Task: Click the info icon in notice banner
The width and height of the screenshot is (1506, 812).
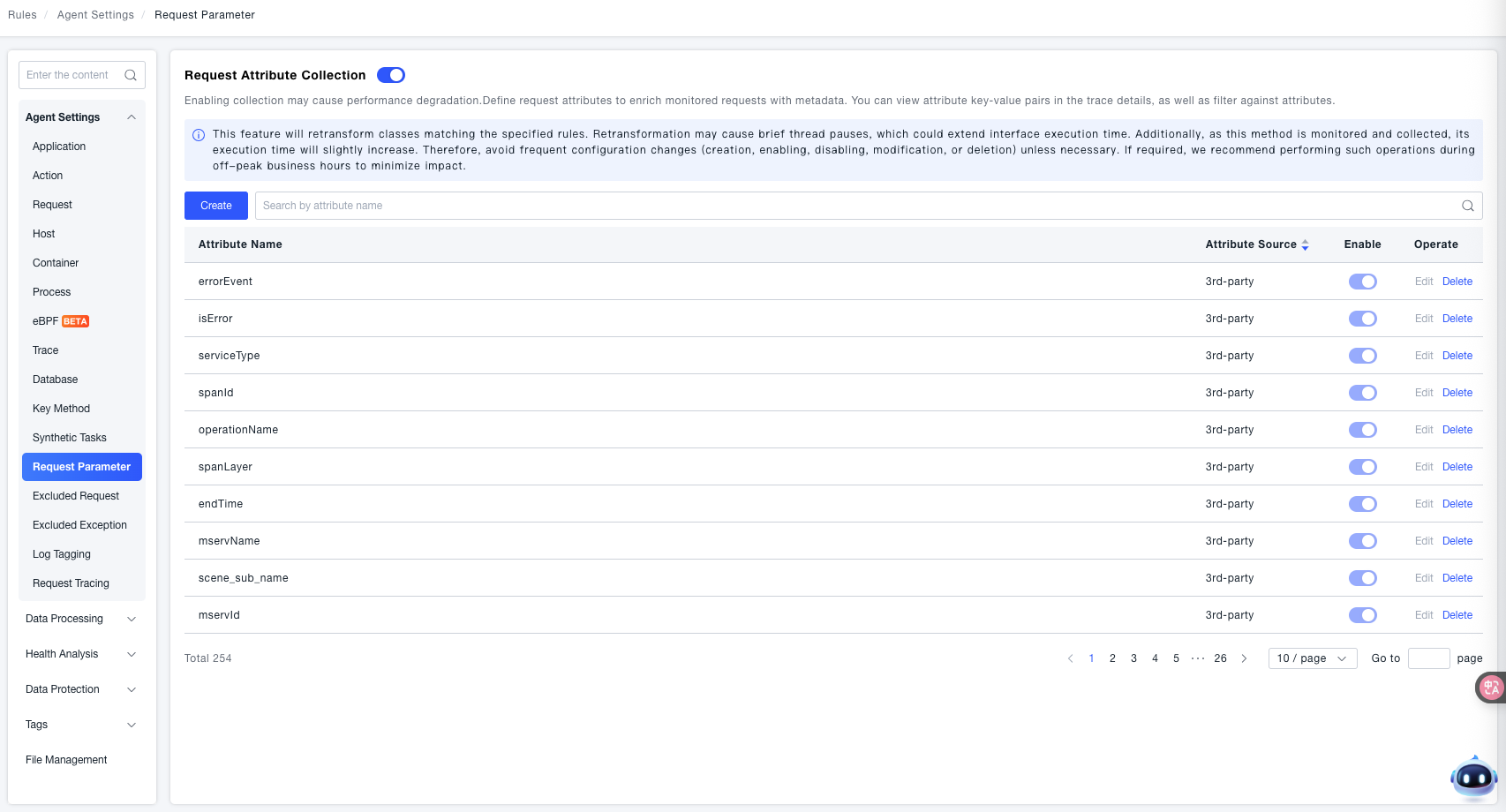Action: click(199, 135)
